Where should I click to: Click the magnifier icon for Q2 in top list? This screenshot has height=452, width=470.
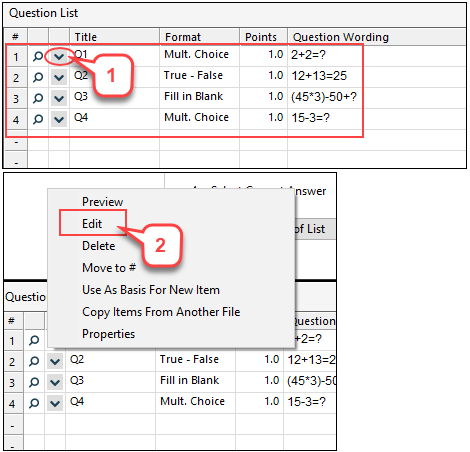tap(38, 78)
